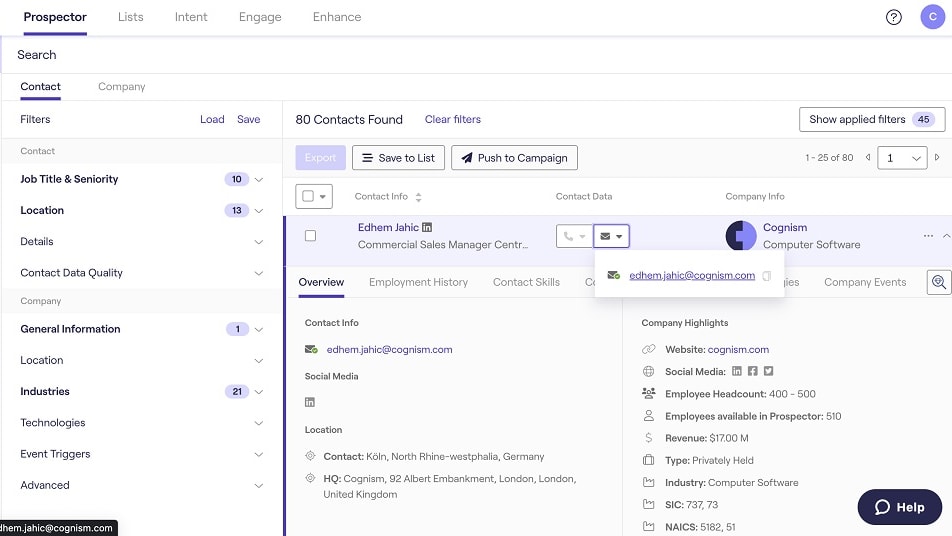Screen dimensions: 952x536
Task: Open the LinkedIn icon under Social Media
Action: tap(310, 402)
